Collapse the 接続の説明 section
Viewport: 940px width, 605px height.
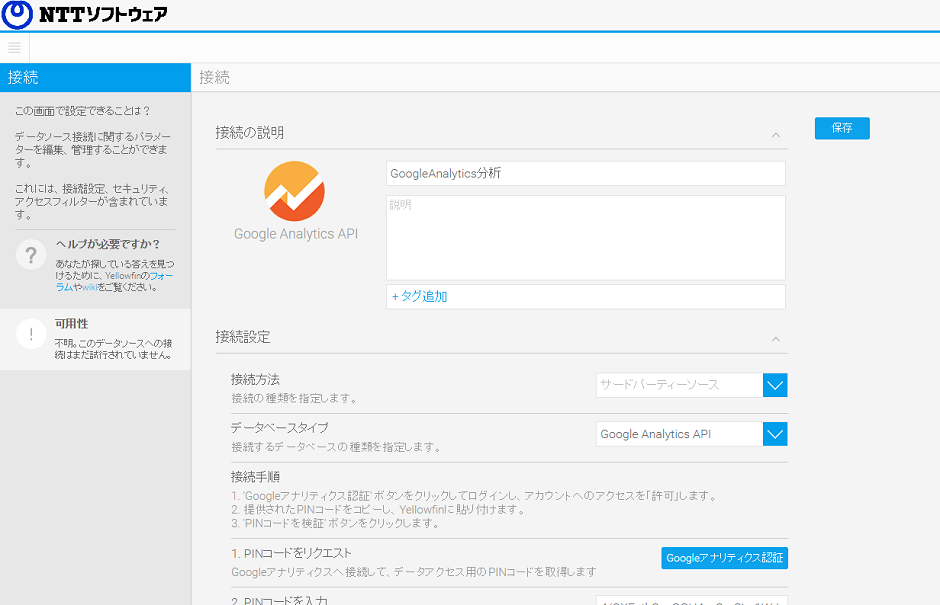[776, 134]
